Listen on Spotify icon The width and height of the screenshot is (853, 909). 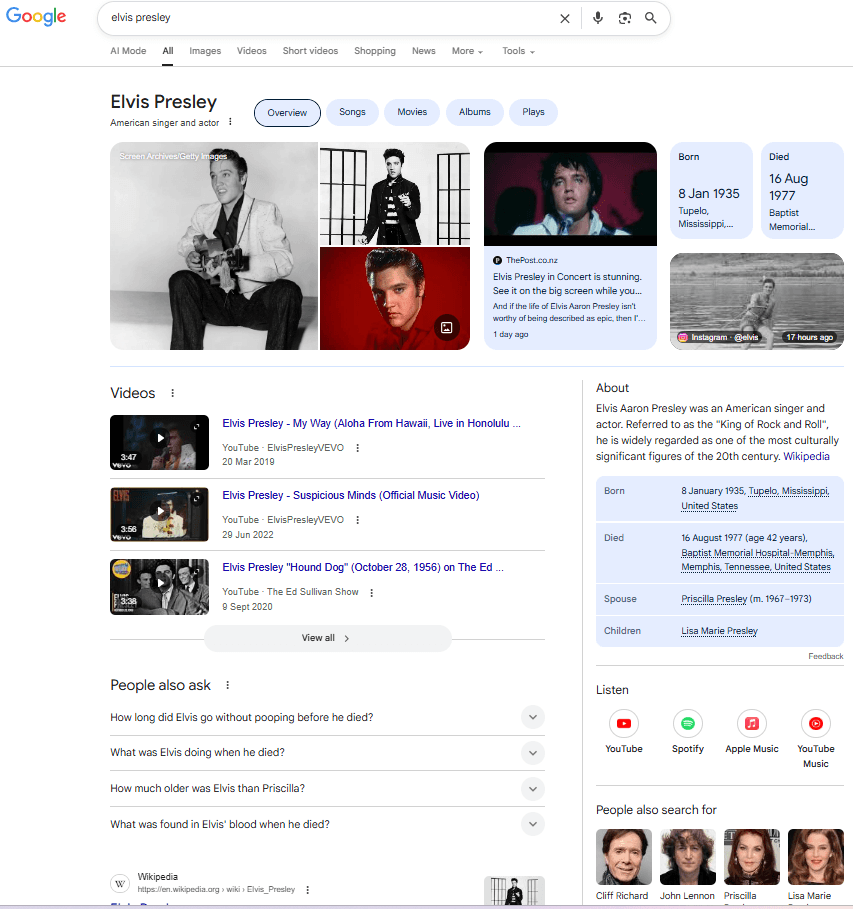click(x=688, y=723)
